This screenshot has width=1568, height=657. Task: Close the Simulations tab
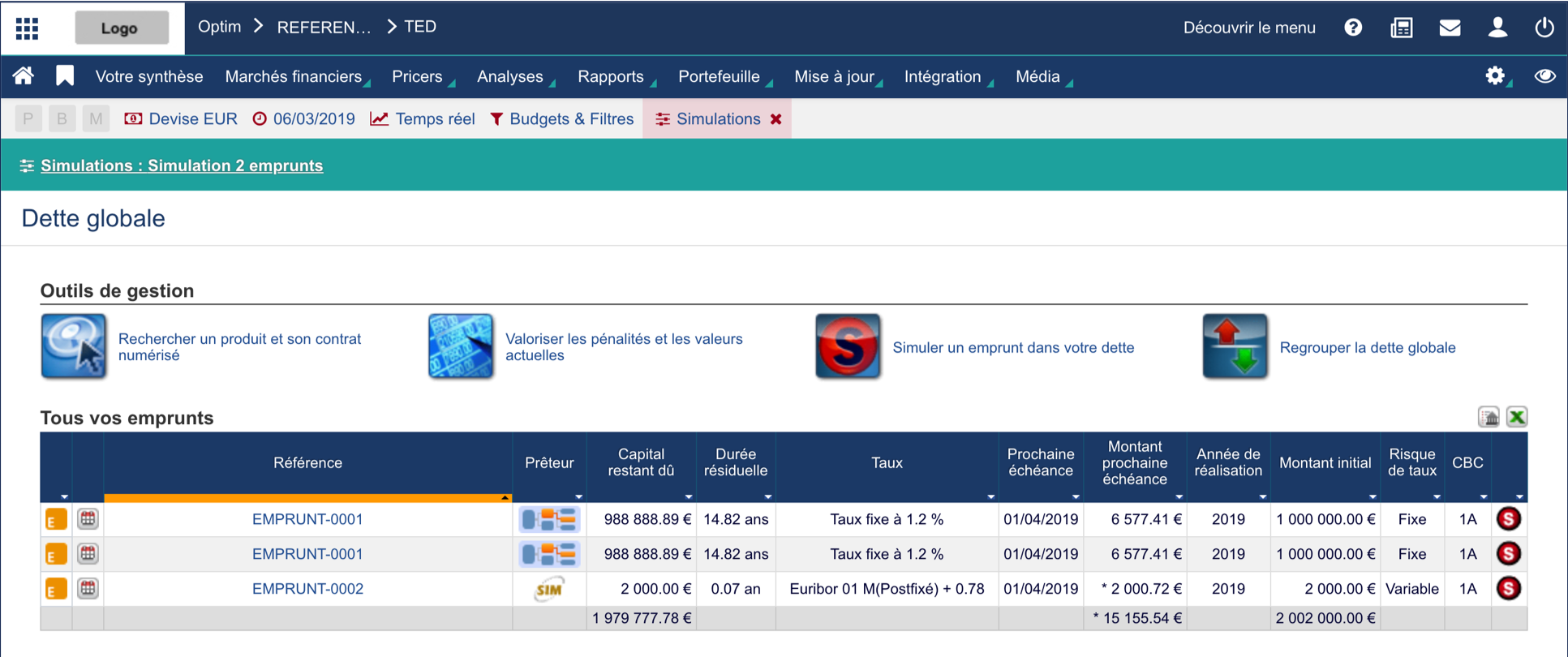pos(776,119)
